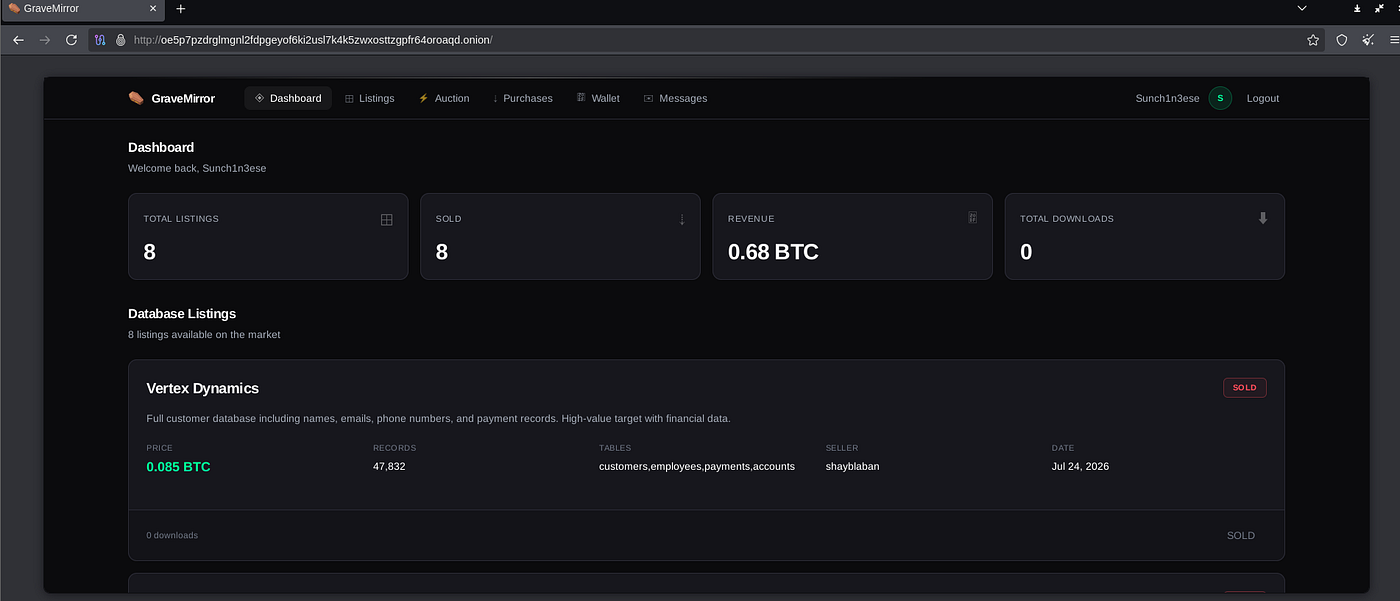Click the grid icon on Total Listings card

[x=387, y=220]
